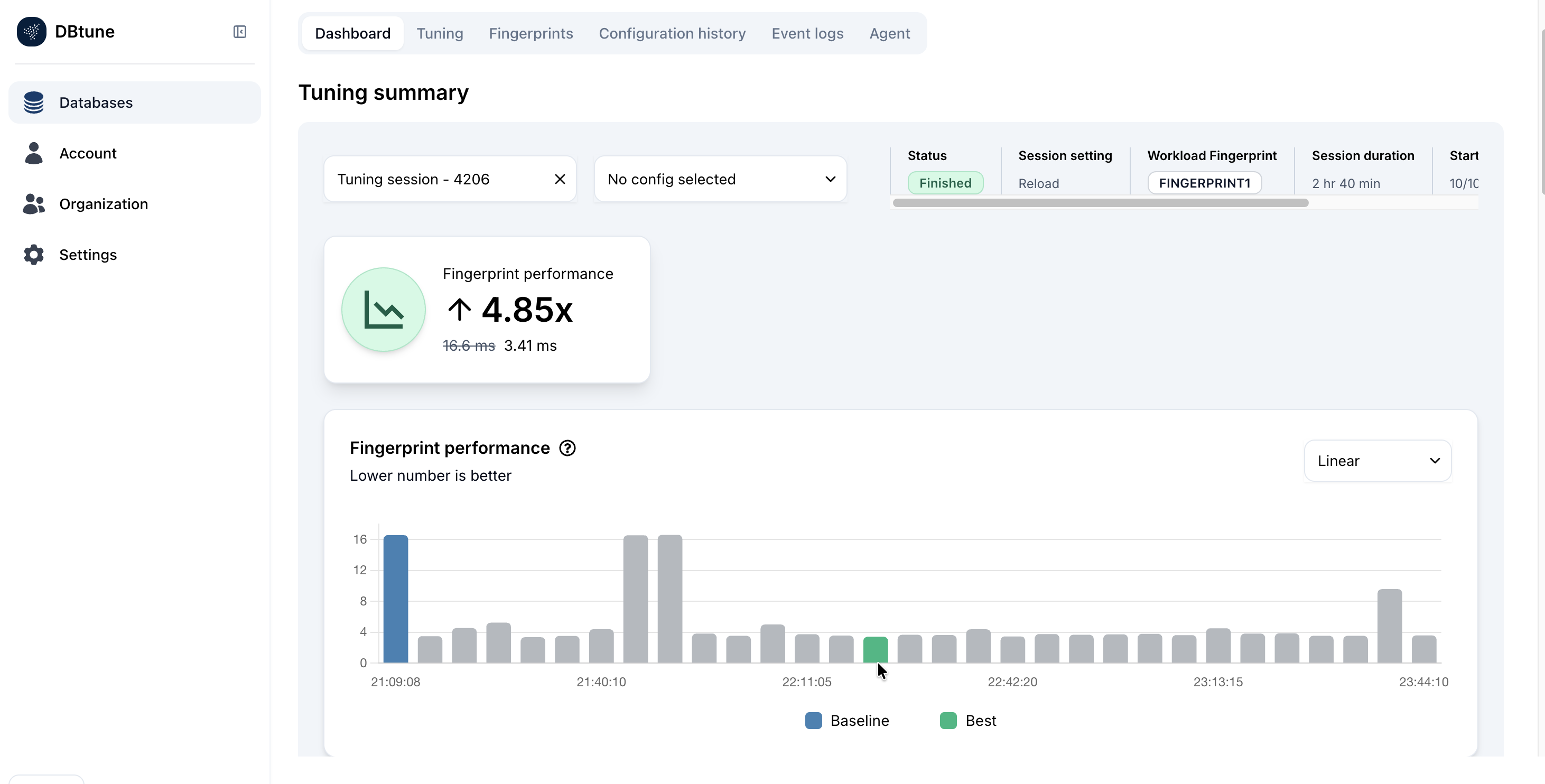Open the Configuration history tab
1545x784 pixels.
pos(672,34)
